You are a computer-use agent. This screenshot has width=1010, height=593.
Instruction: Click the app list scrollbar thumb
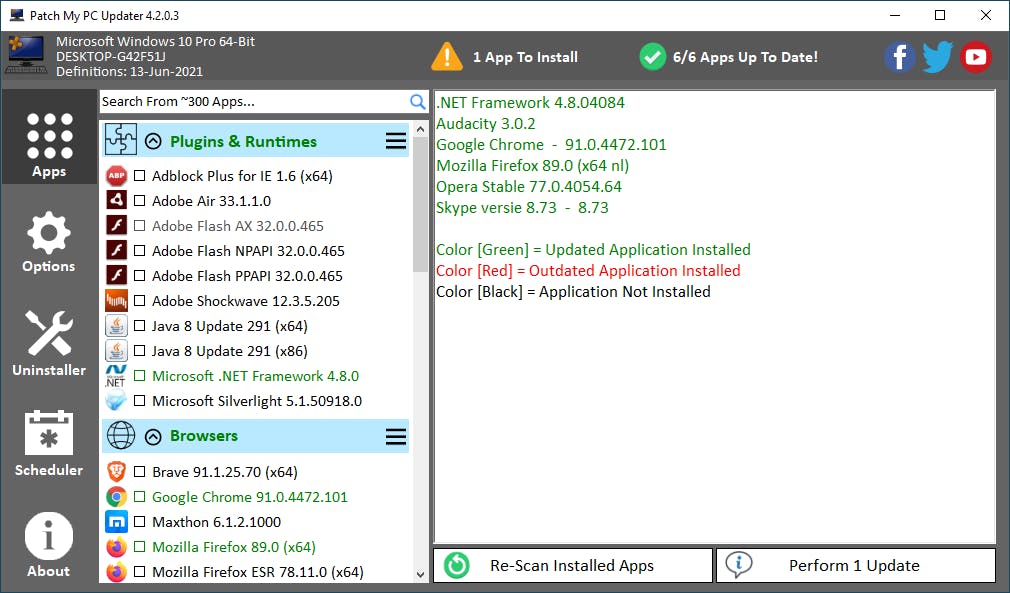[420, 204]
